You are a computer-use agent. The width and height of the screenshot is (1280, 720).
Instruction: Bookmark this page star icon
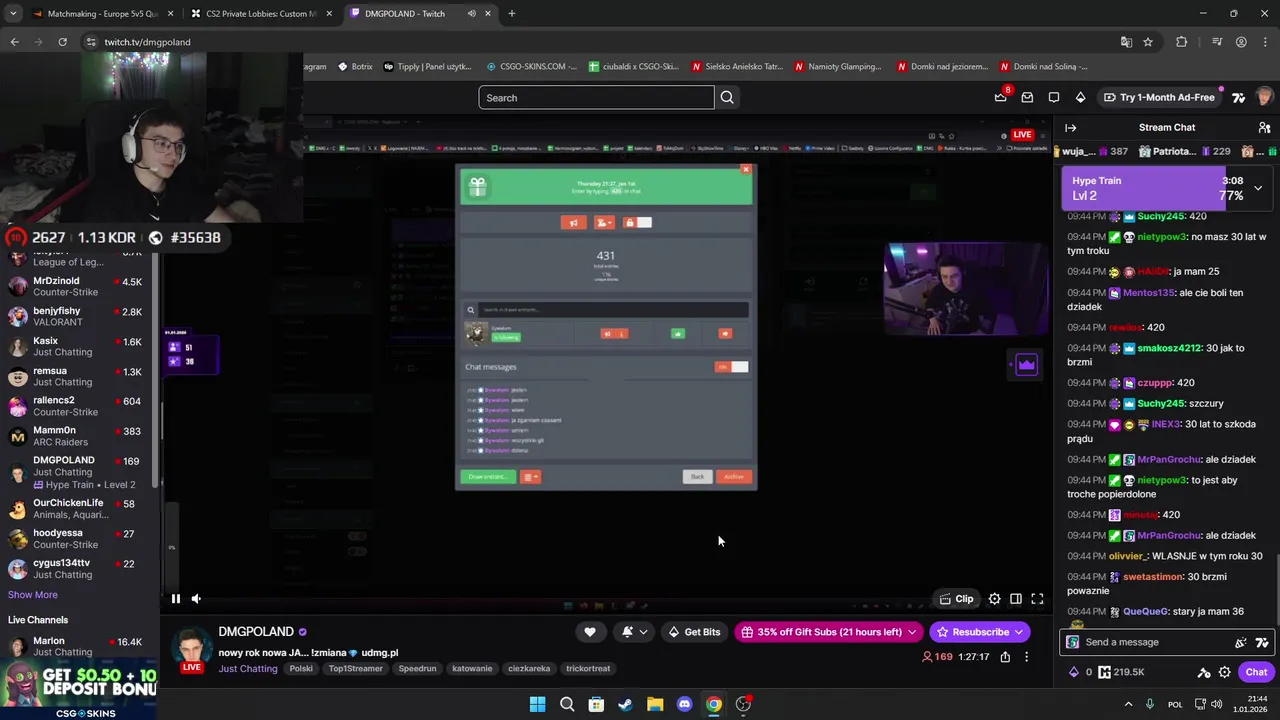(x=1148, y=42)
